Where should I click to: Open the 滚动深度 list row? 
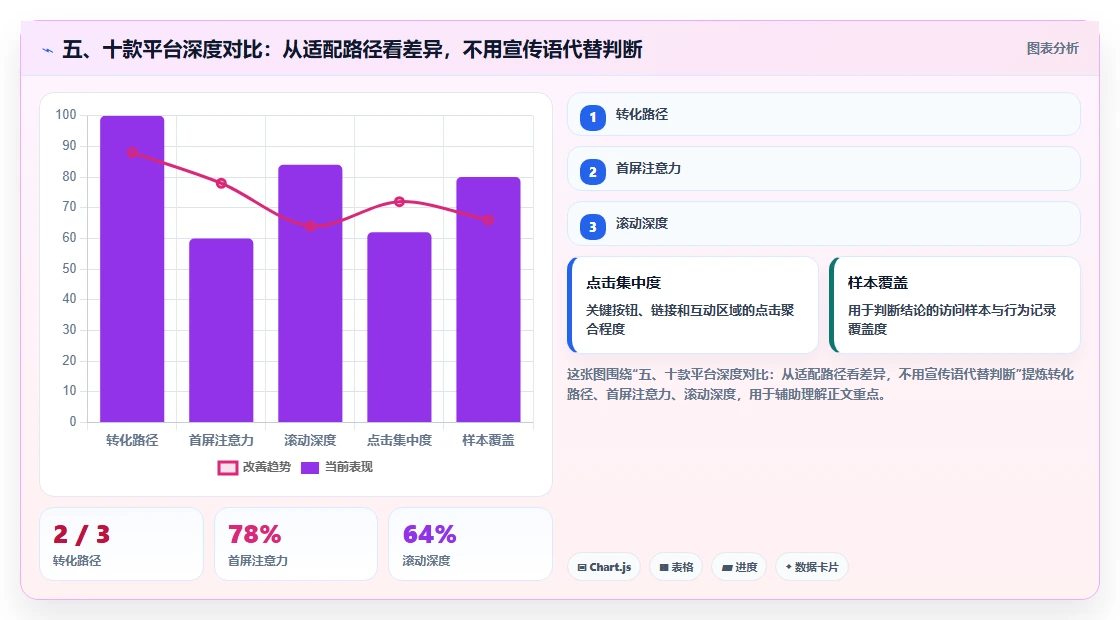[824, 224]
